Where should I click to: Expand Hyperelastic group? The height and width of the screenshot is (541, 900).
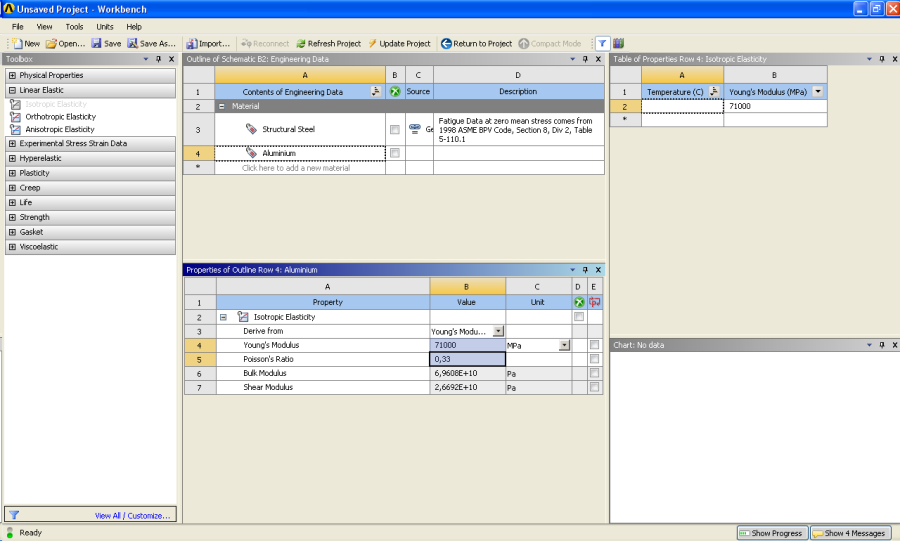click(12, 158)
